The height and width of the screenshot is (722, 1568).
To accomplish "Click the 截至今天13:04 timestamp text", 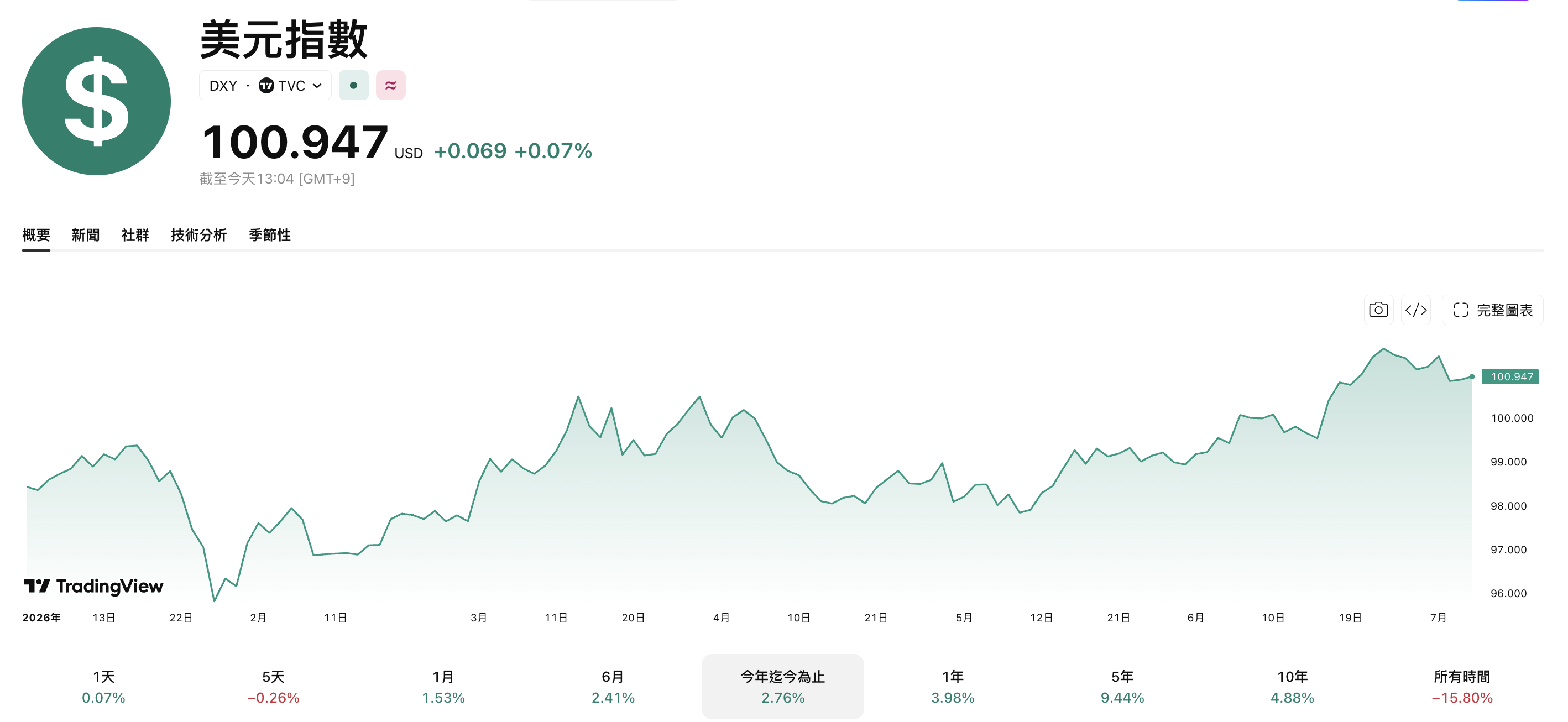I will [x=277, y=179].
